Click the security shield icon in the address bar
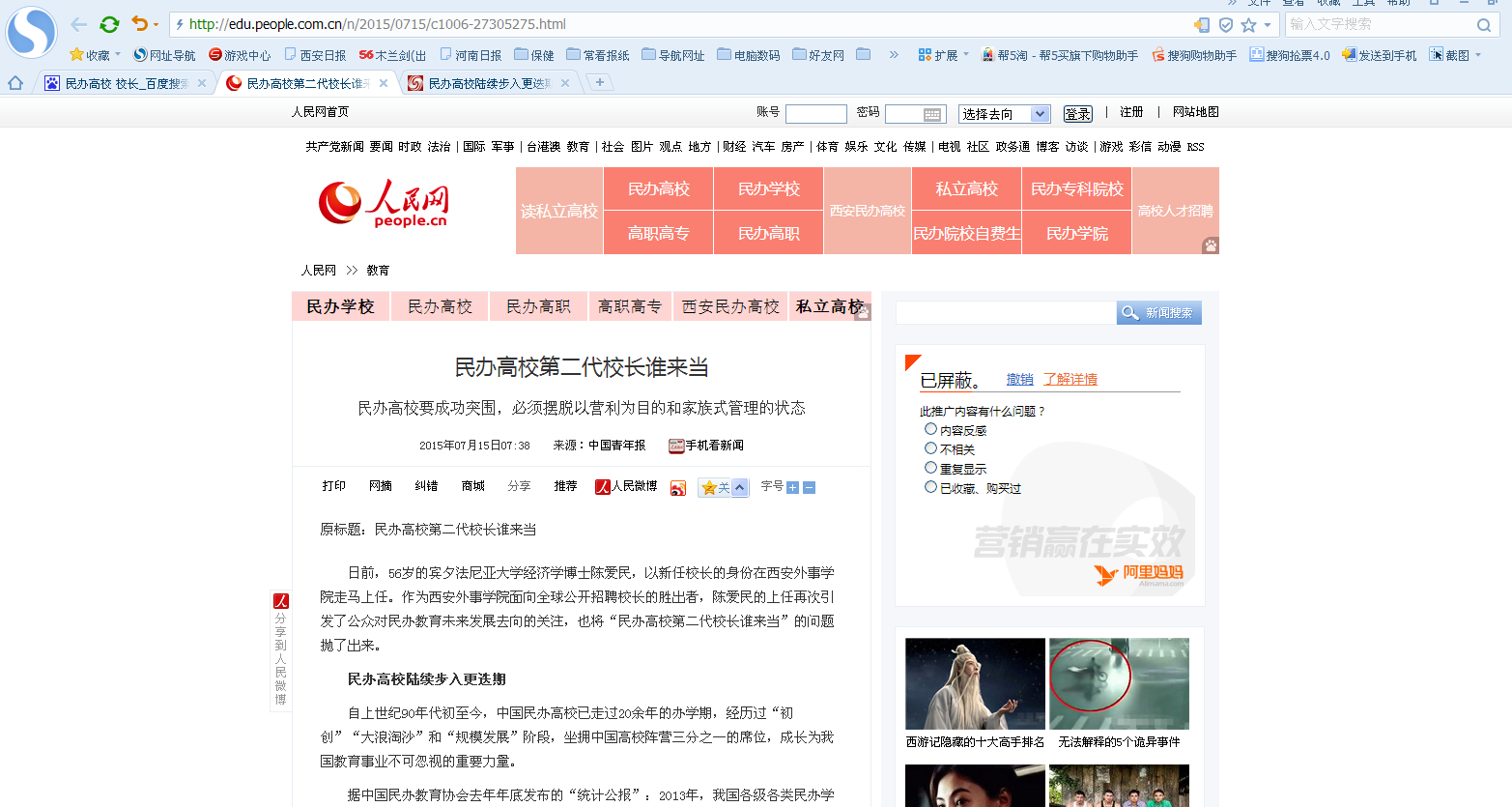This screenshot has width=1512, height=807. [1226, 24]
